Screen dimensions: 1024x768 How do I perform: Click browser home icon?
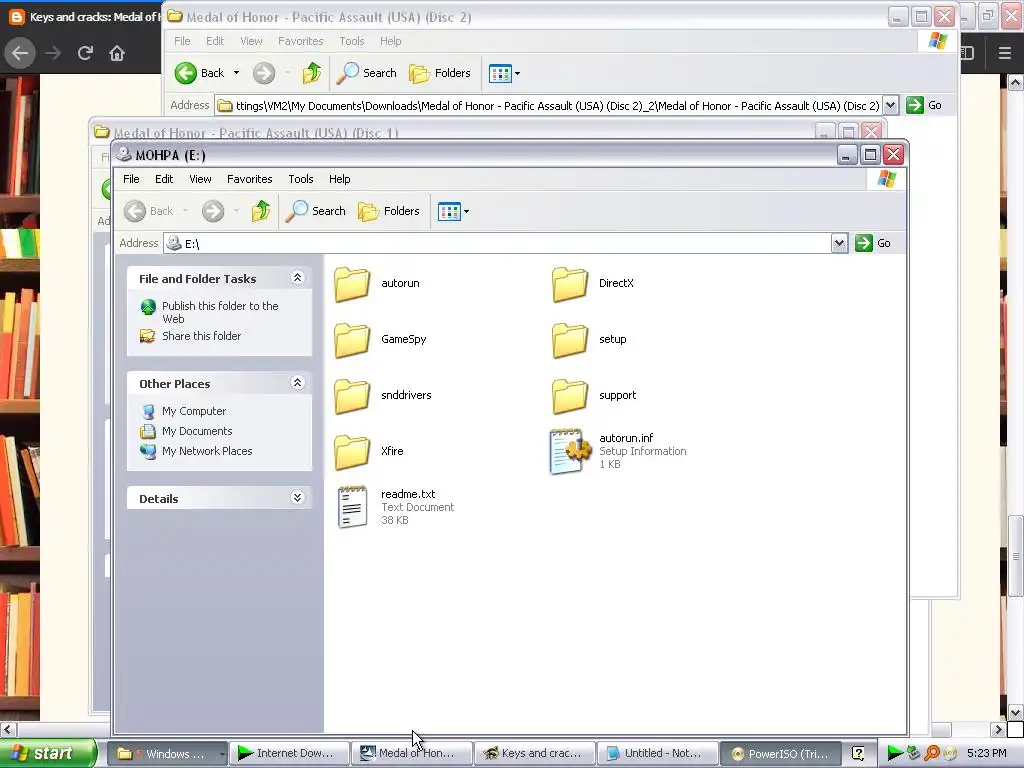[117, 53]
